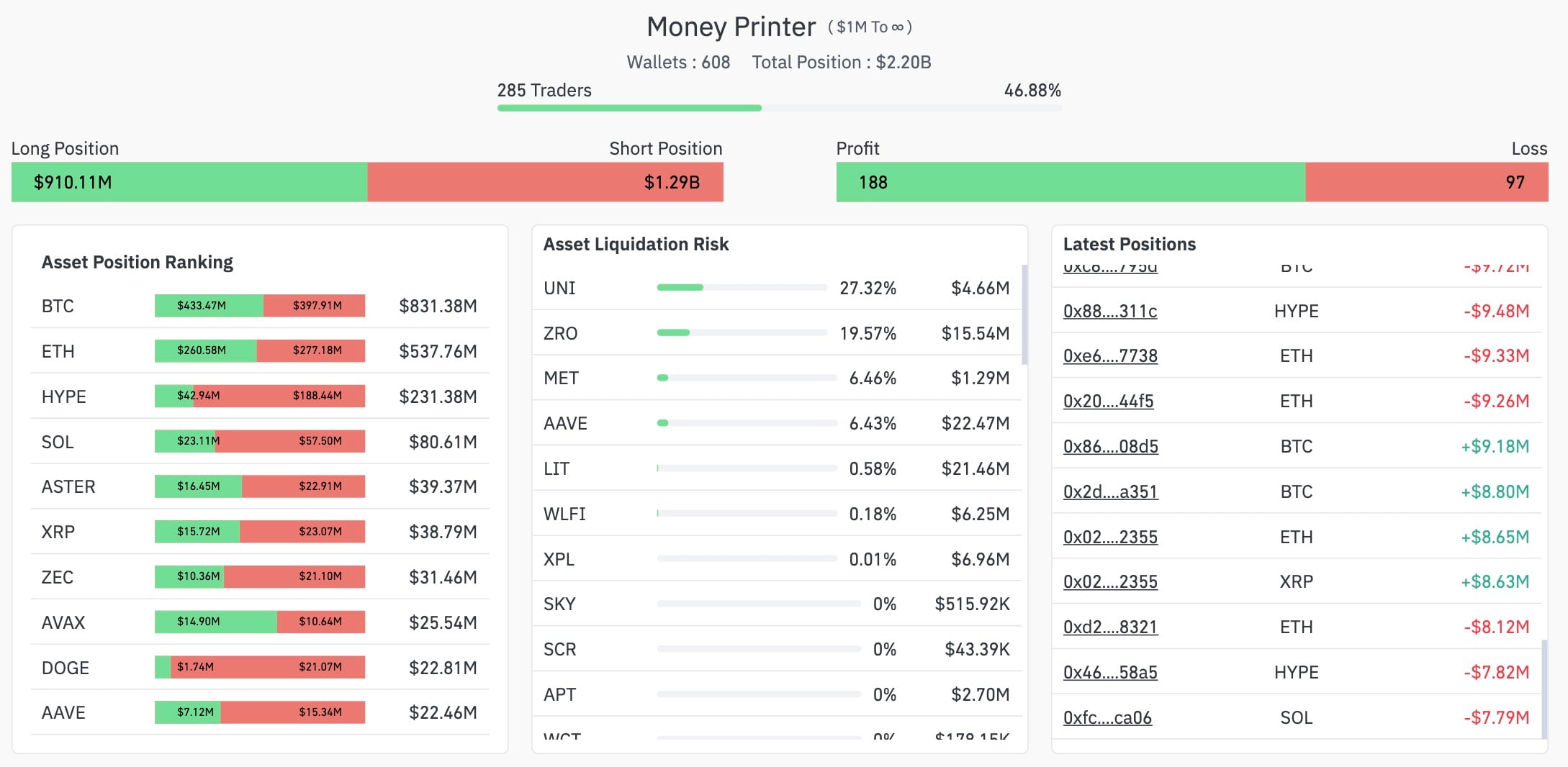Click the Asset Liquidation Risk title
The width and height of the screenshot is (1568, 767).
(636, 244)
